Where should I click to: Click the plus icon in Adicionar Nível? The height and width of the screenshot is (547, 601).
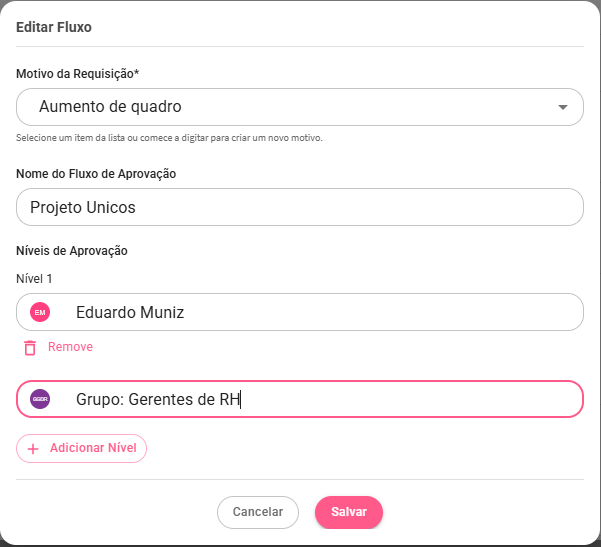pyautogui.click(x=33, y=449)
